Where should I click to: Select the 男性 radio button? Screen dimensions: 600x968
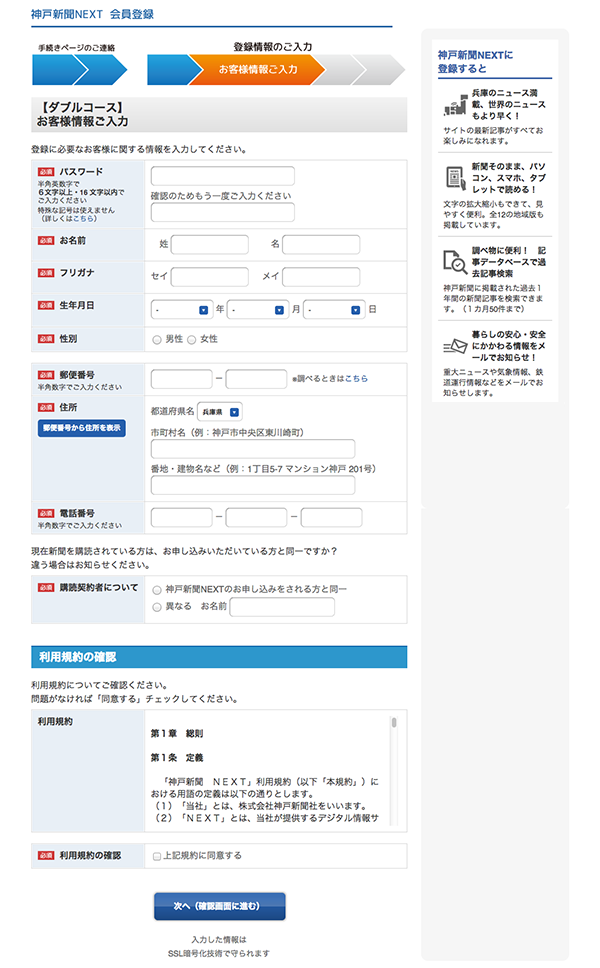click(x=157, y=340)
